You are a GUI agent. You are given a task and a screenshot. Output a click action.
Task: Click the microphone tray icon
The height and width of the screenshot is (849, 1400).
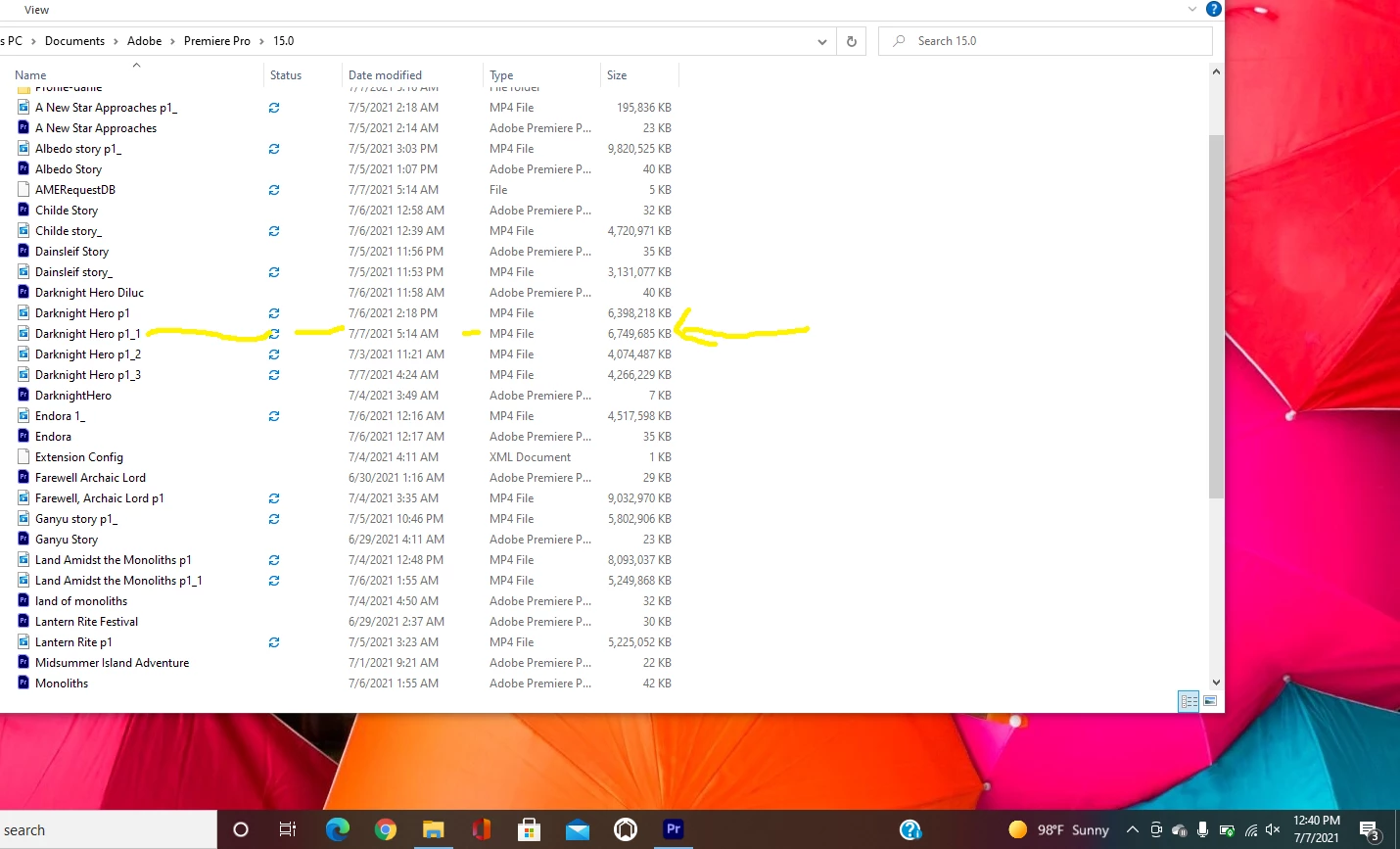point(1202,829)
